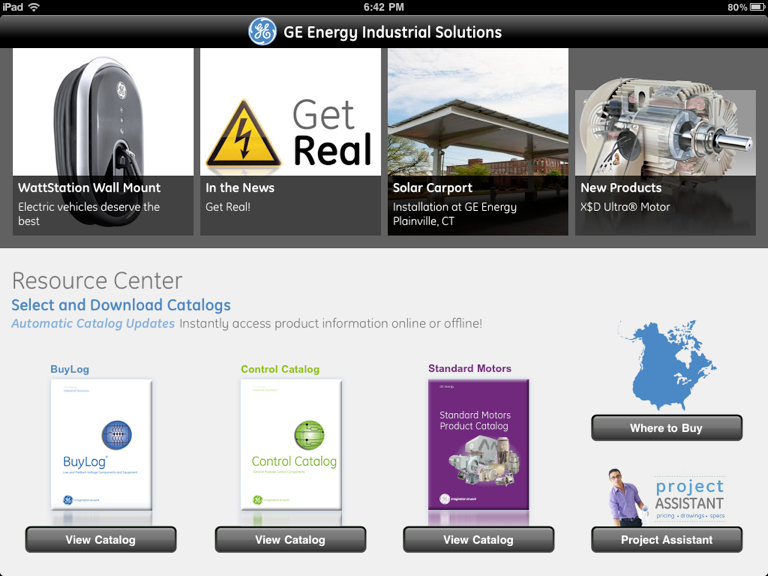Image resolution: width=768 pixels, height=576 pixels.
Task: Click the Select and Download Catalogs link
Action: pos(121,305)
